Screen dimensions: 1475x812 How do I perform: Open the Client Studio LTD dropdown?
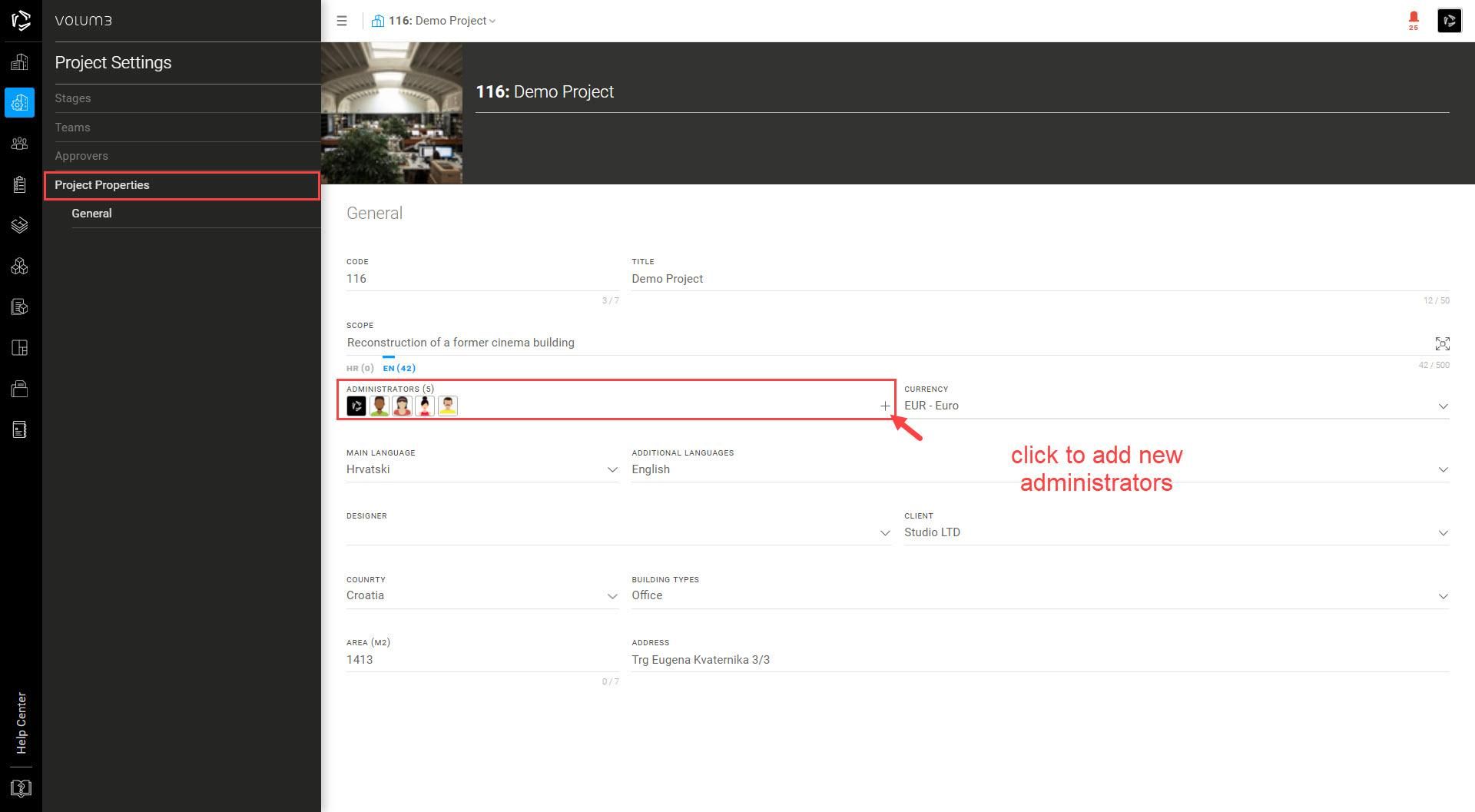[1176, 532]
